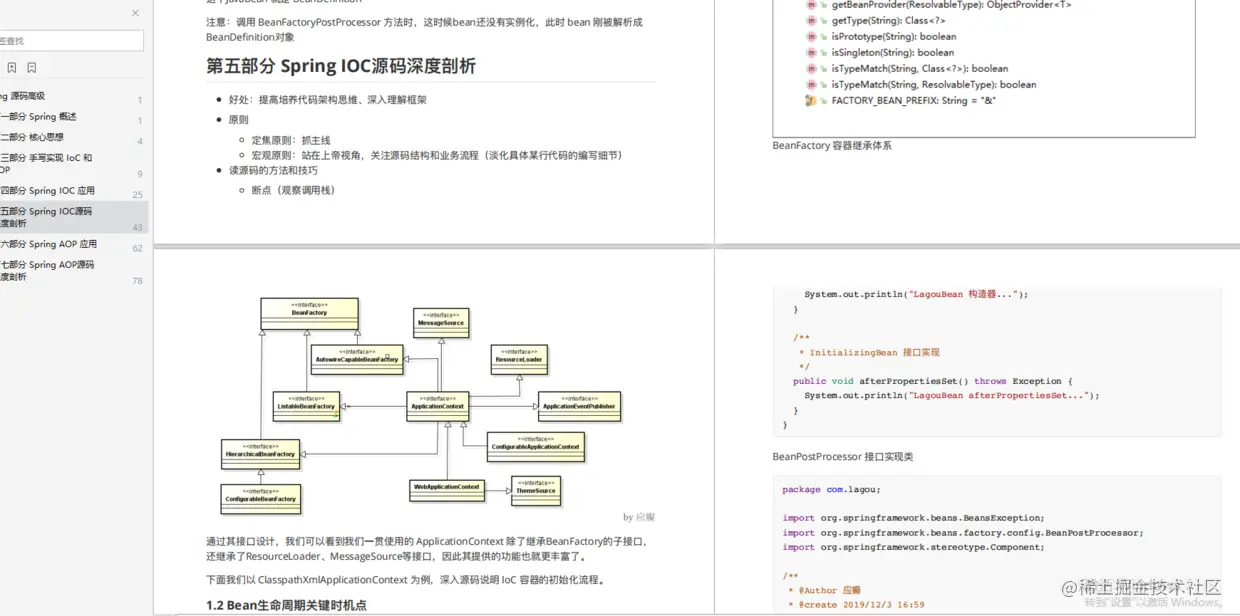Click the BeanFactory interface box in diagram
The width and height of the screenshot is (1240, 616).
click(309, 313)
